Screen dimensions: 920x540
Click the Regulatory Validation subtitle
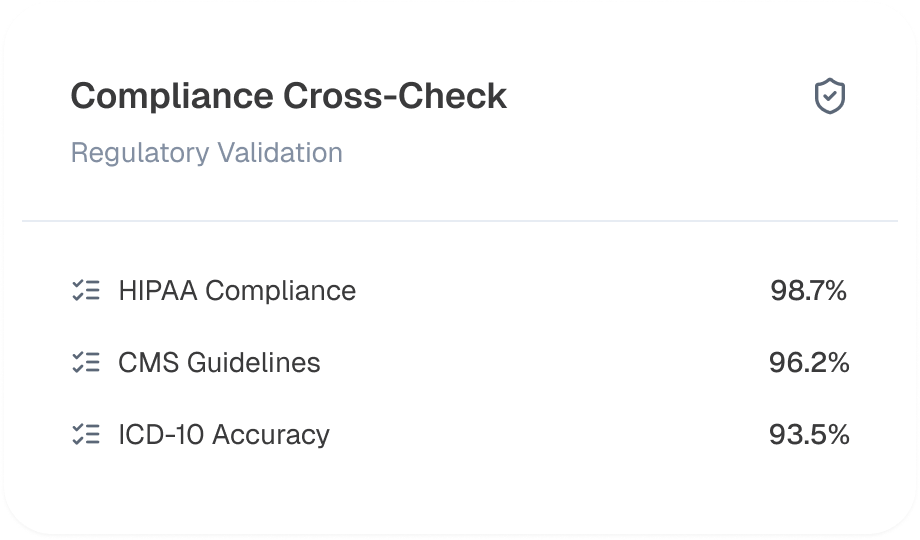pyautogui.click(x=206, y=153)
